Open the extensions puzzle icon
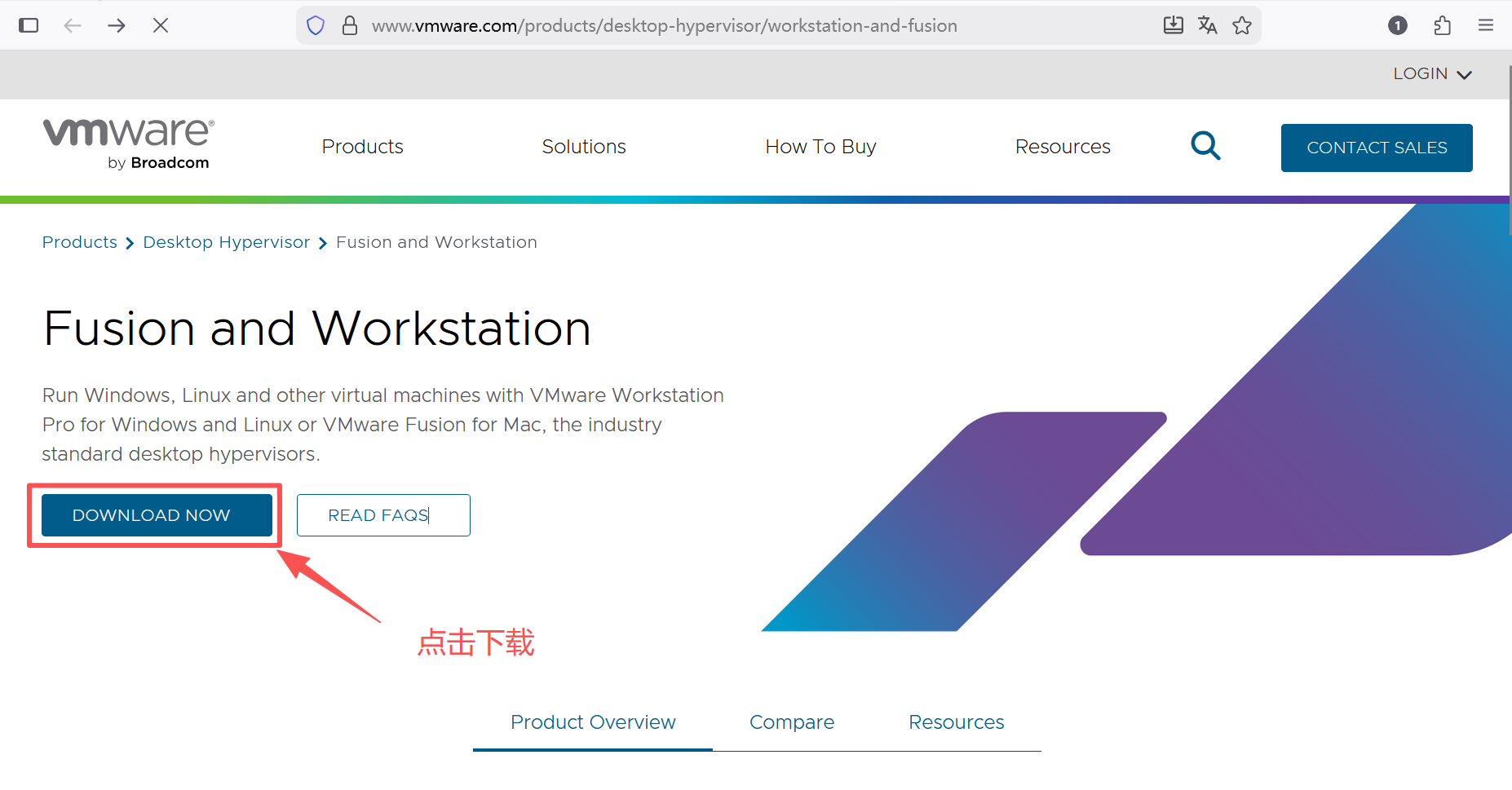The image size is (1512, 790). coord(1442,25)
